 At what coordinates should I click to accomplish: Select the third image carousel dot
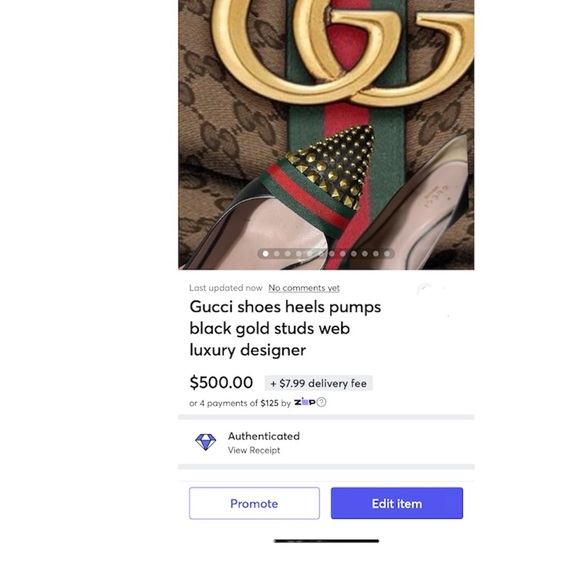[288, 254]
